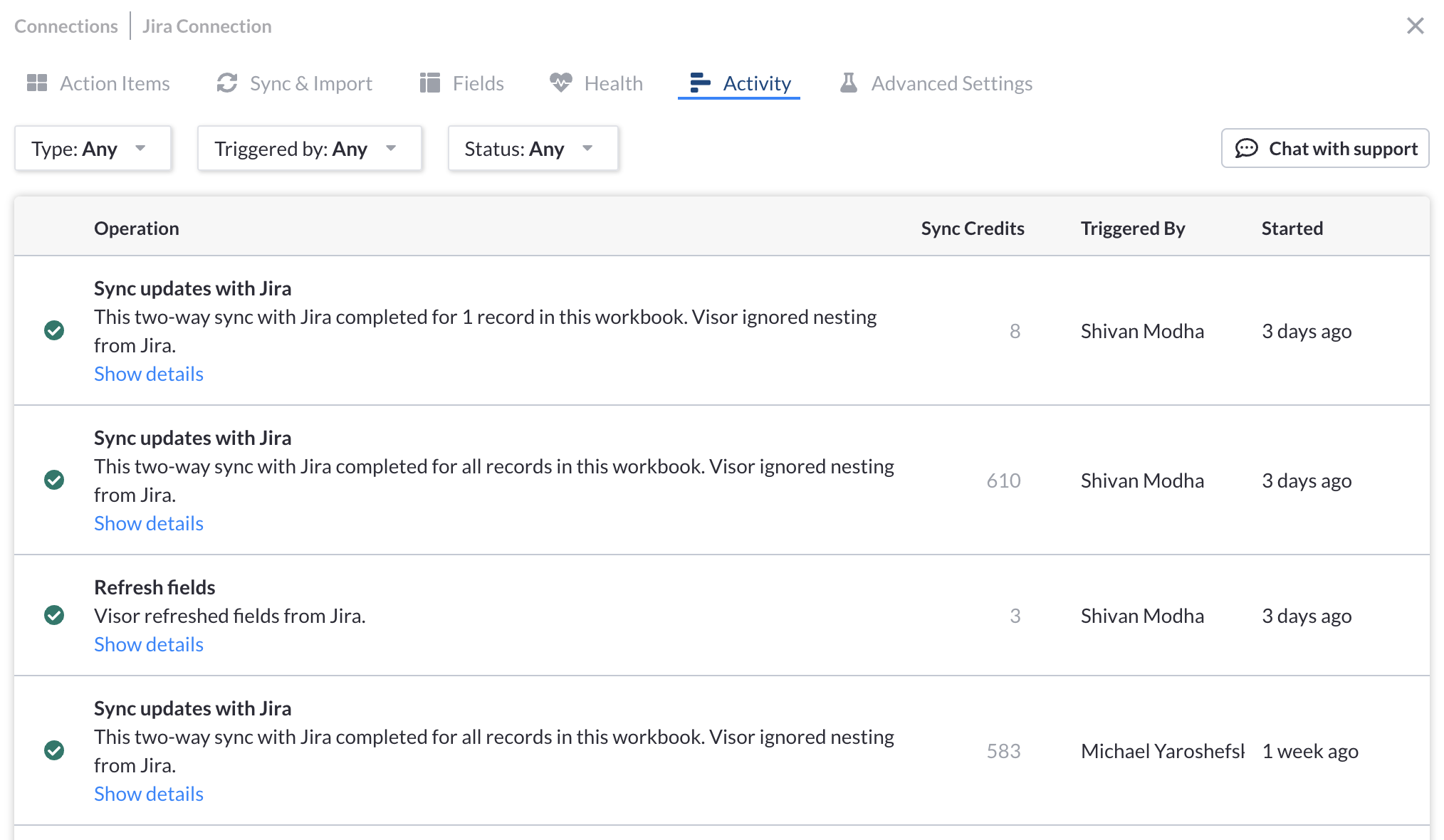Switch to the Action Items tab
Image resolution: width=1444 pixels, height=840 pixels.
tap(98, 83)
